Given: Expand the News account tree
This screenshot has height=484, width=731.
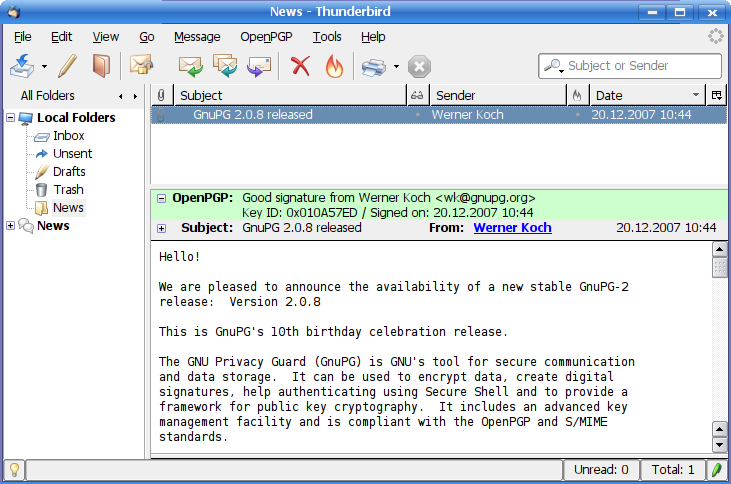Looking at the screenshot, I should click(x=10, y=226).
